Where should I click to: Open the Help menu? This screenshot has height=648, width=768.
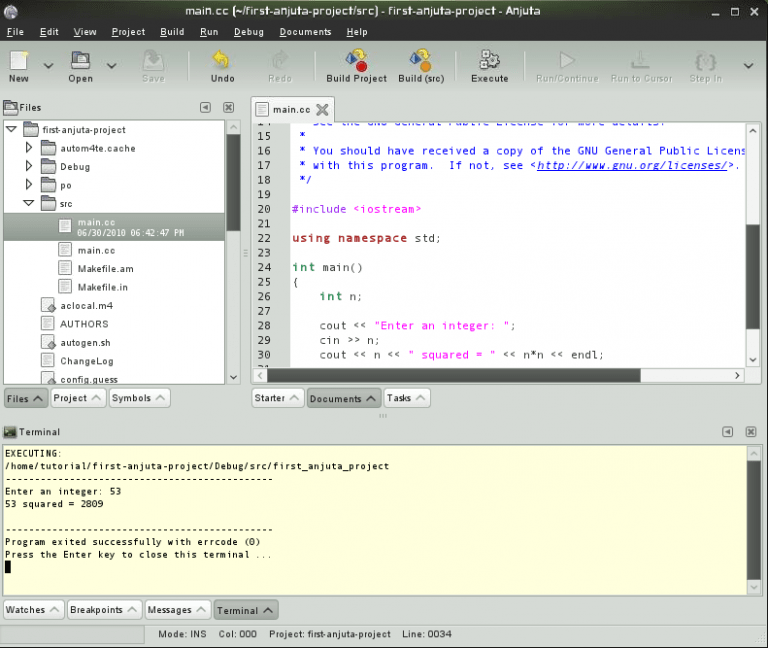(357, 32)
